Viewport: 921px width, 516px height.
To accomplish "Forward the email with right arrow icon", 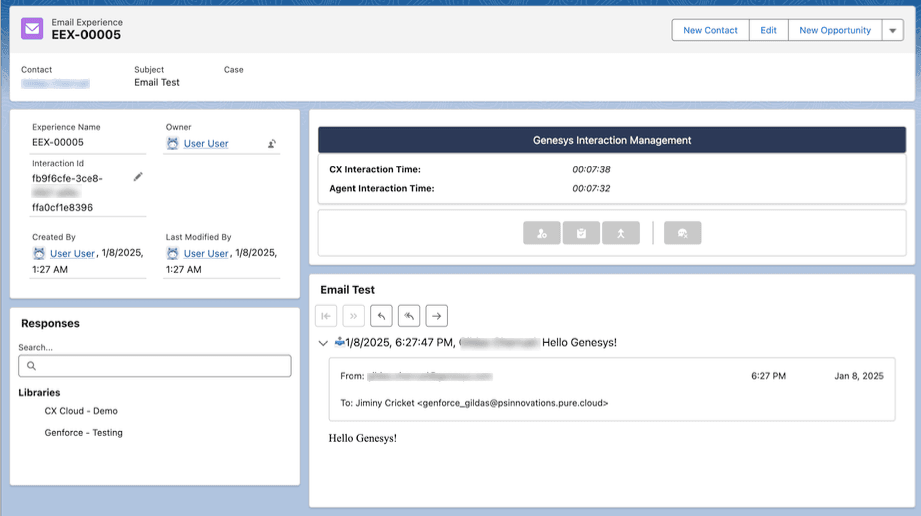I will coord(436,316).
